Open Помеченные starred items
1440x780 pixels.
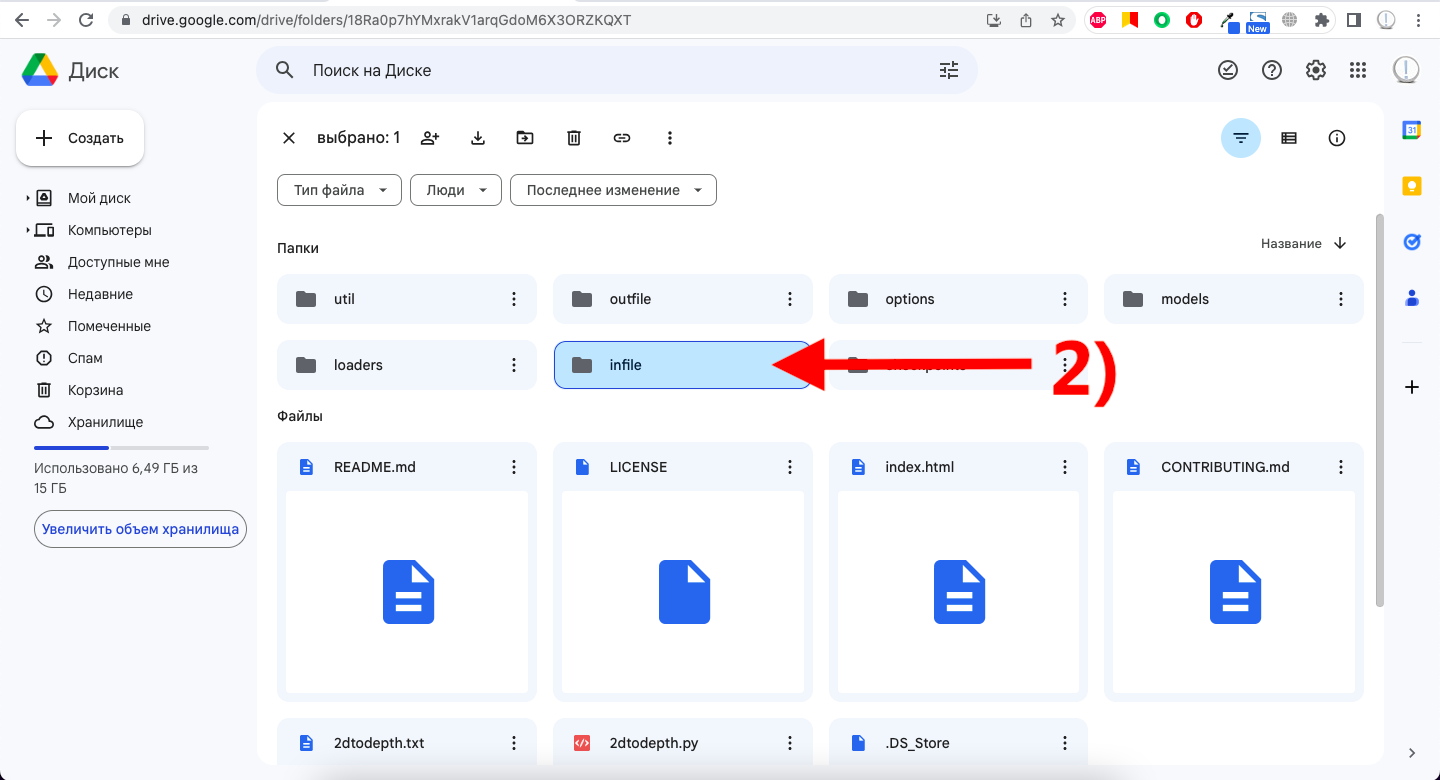tap(109, 326)
